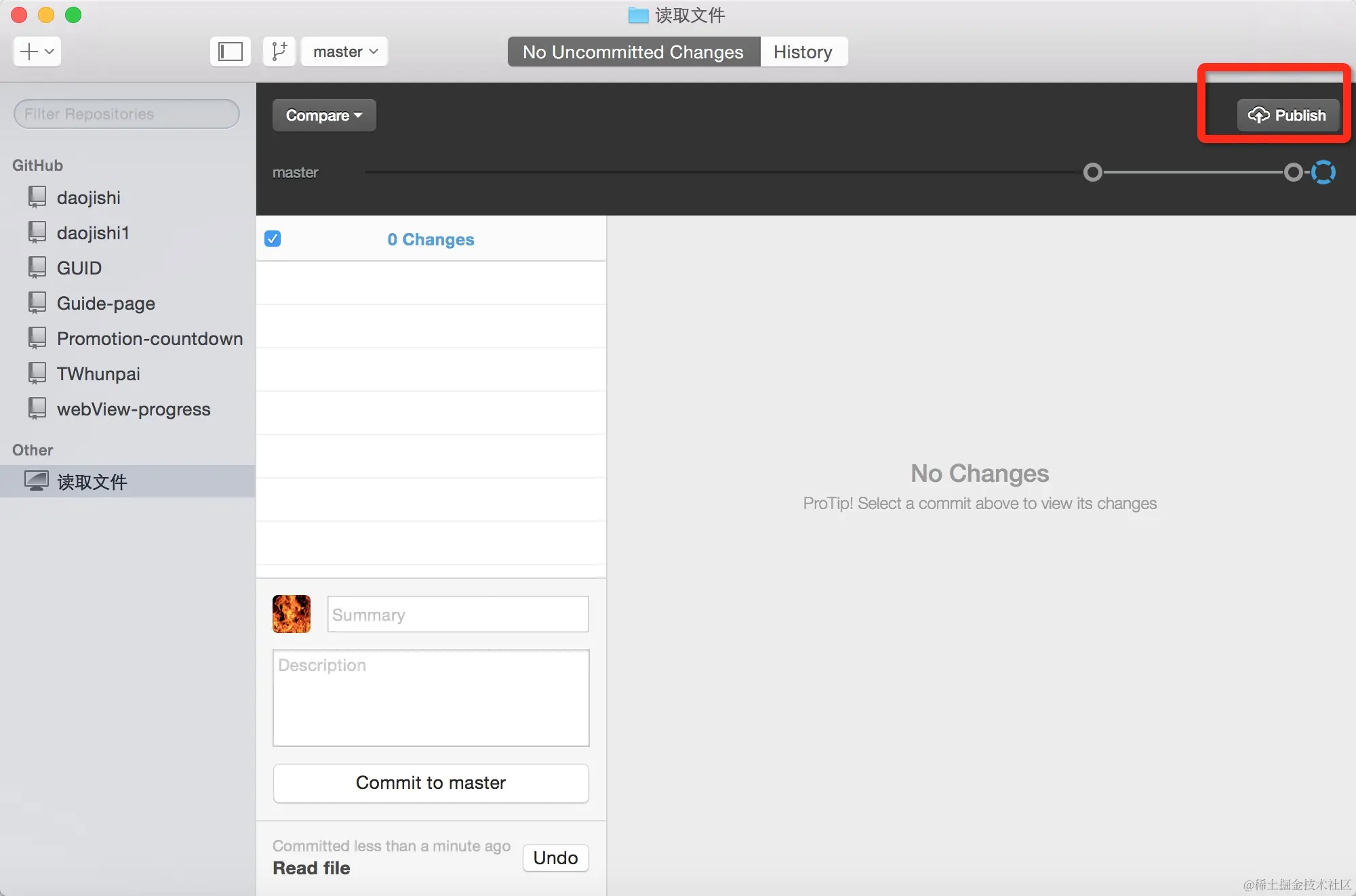Focus the Summary input field
Viewport: 1356px width, 896px height.
458,614
